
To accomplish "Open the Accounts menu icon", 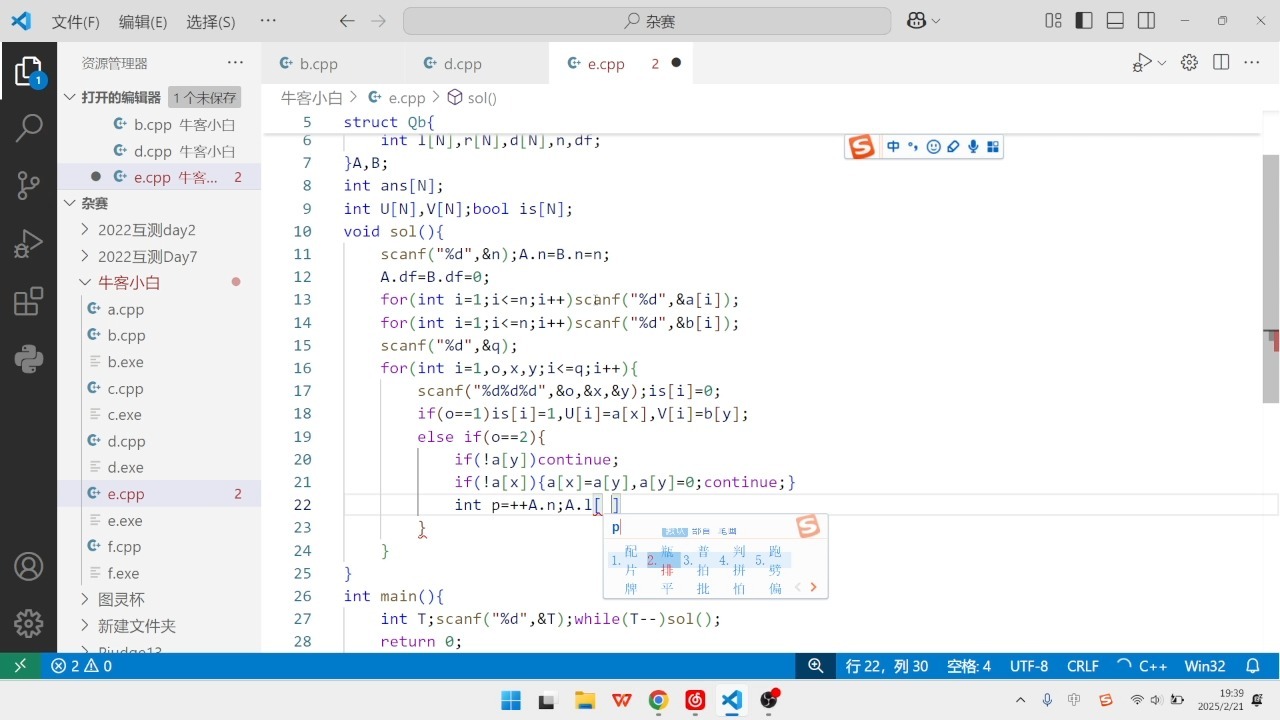I will click(x=28, y=567).
